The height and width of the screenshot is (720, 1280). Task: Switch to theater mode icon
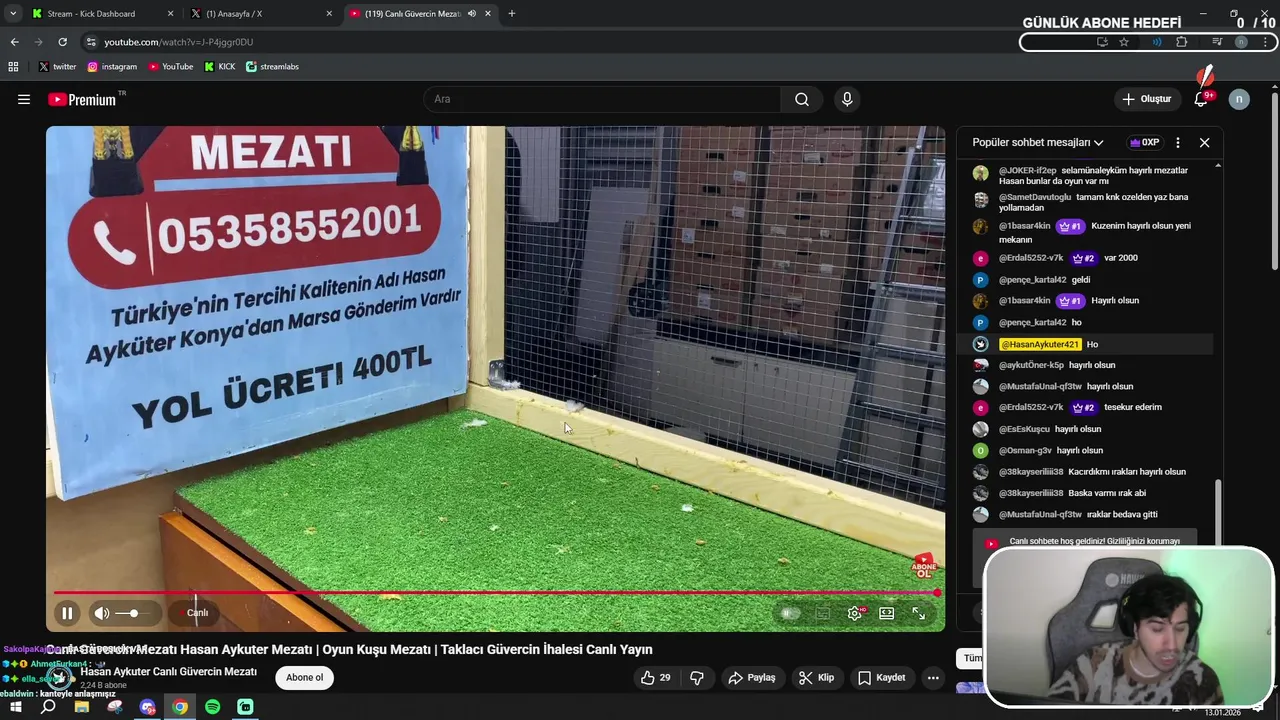point(887,613)
